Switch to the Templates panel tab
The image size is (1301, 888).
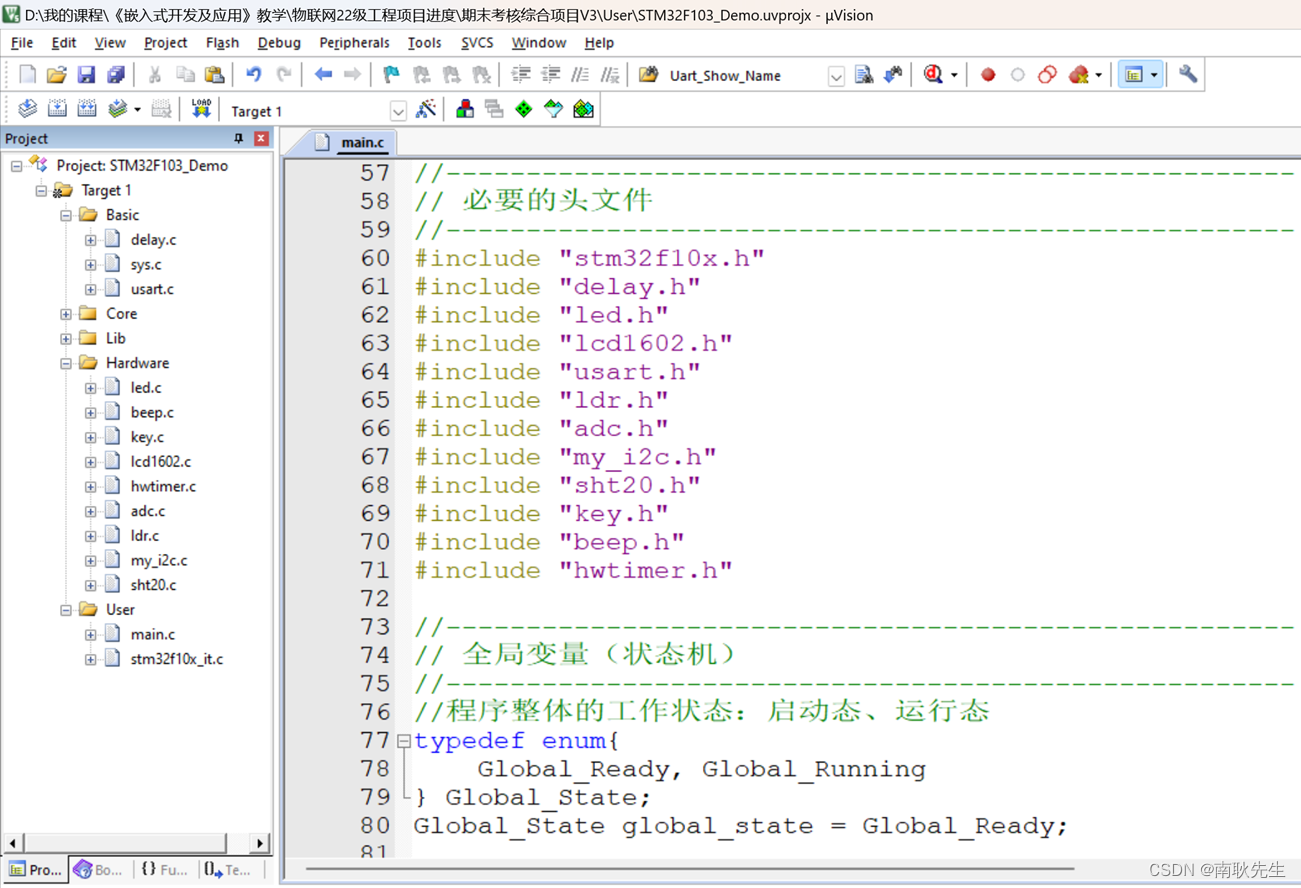pos(229,870)
